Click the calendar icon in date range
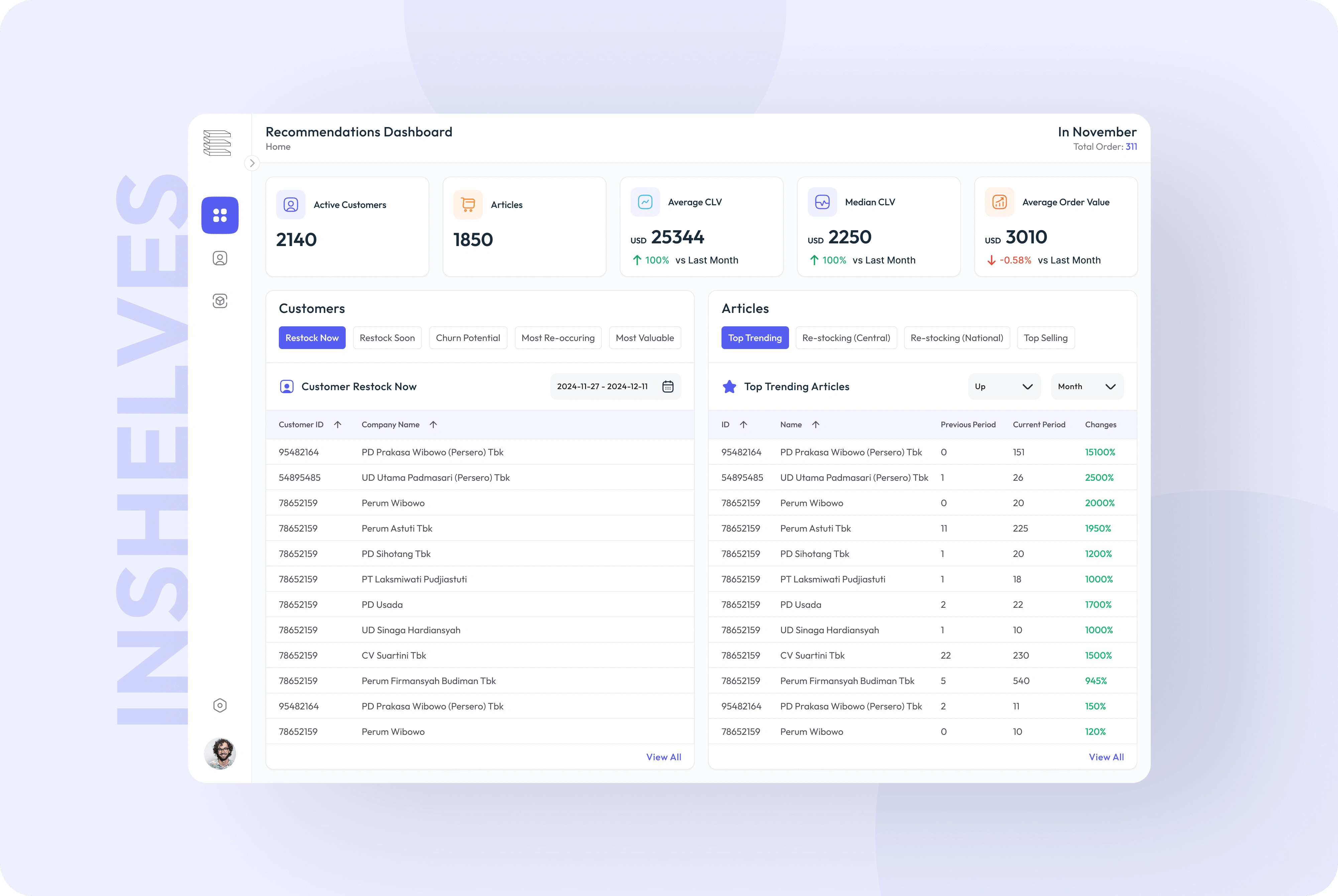This screenshot has width=1338, height=896. [667, 387]
